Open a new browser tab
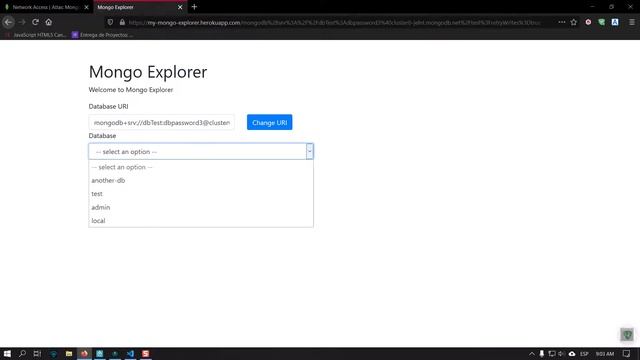 pyautogui.click(x=194, y=7)
